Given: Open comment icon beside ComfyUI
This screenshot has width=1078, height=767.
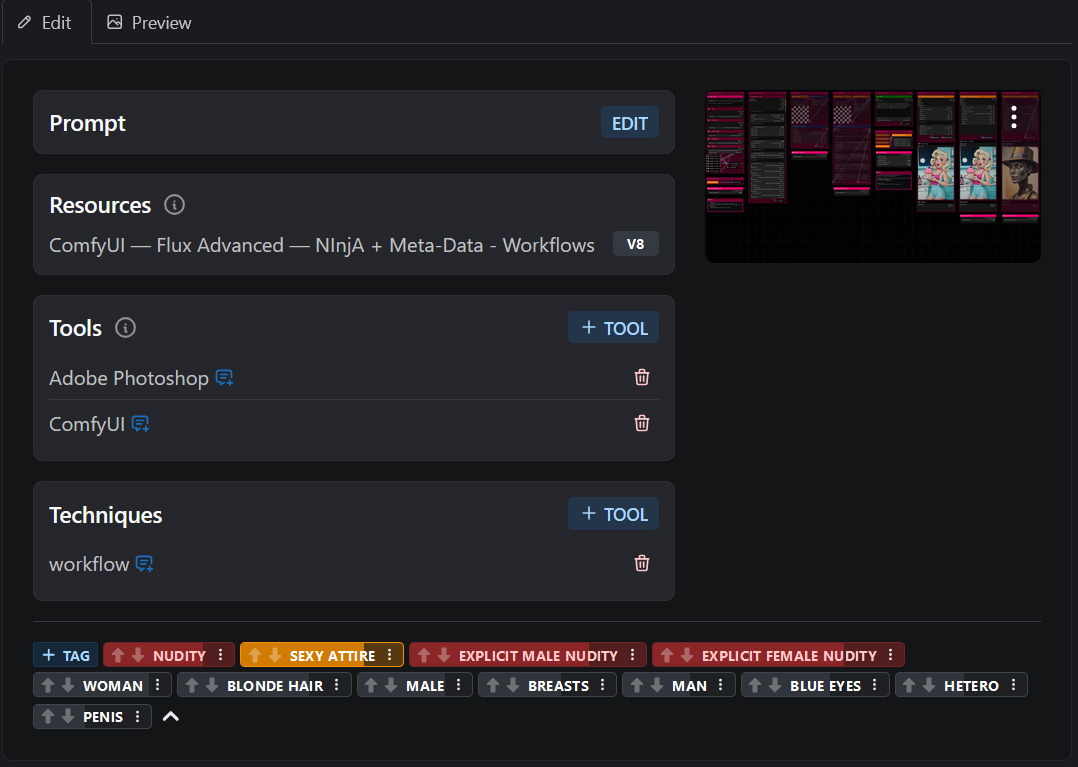Looking at the screenshot, I should 140,424.
